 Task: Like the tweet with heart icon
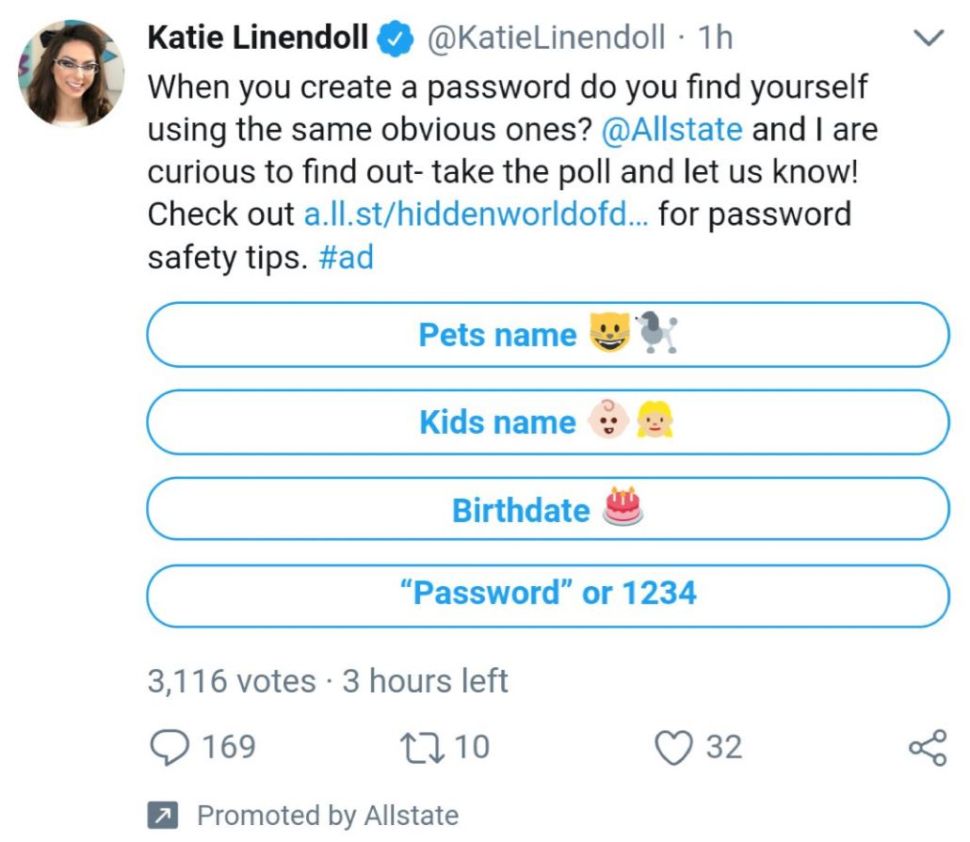tap(673, 748)
